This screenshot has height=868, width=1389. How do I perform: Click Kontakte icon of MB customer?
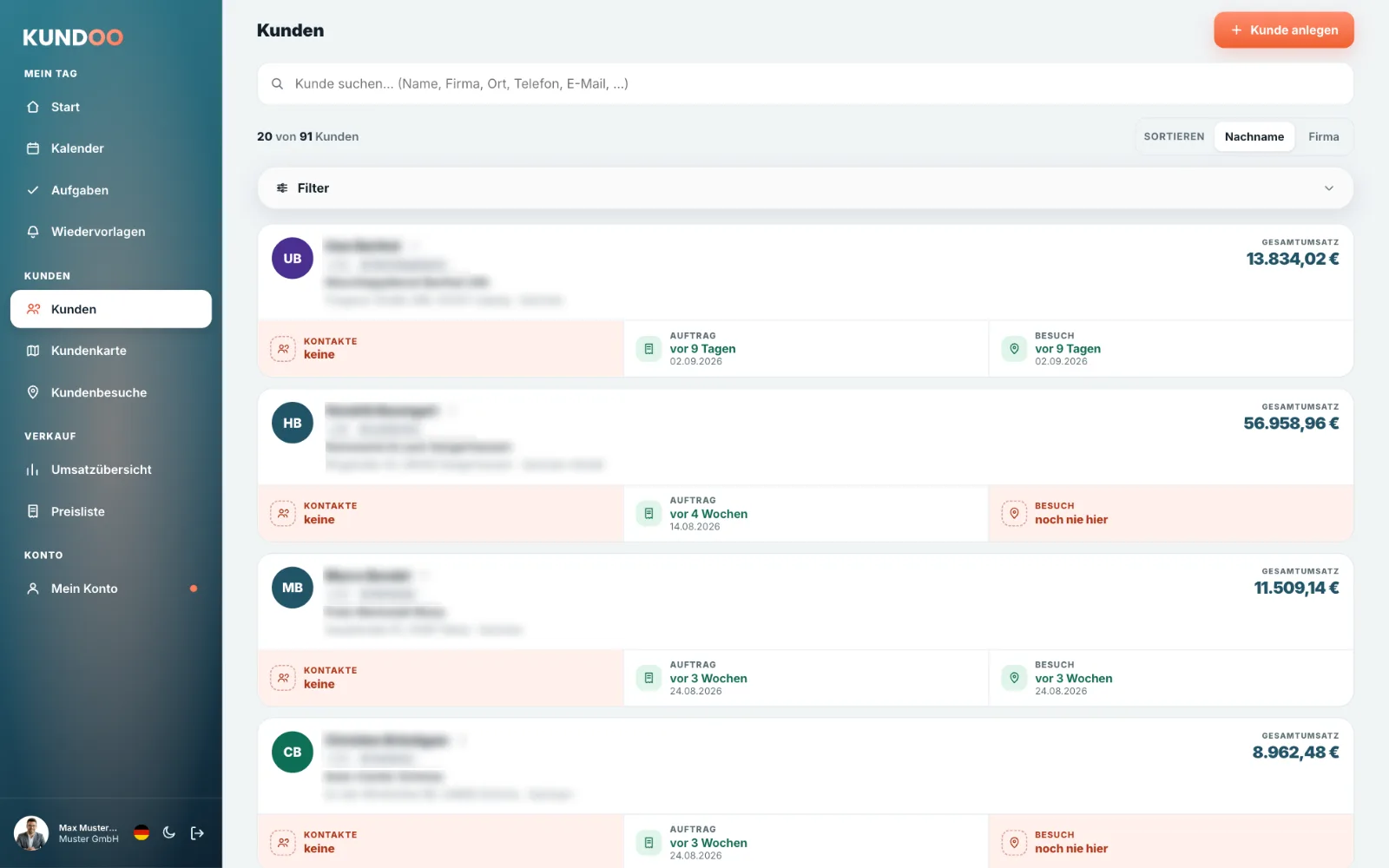click(x=283, y=678)
